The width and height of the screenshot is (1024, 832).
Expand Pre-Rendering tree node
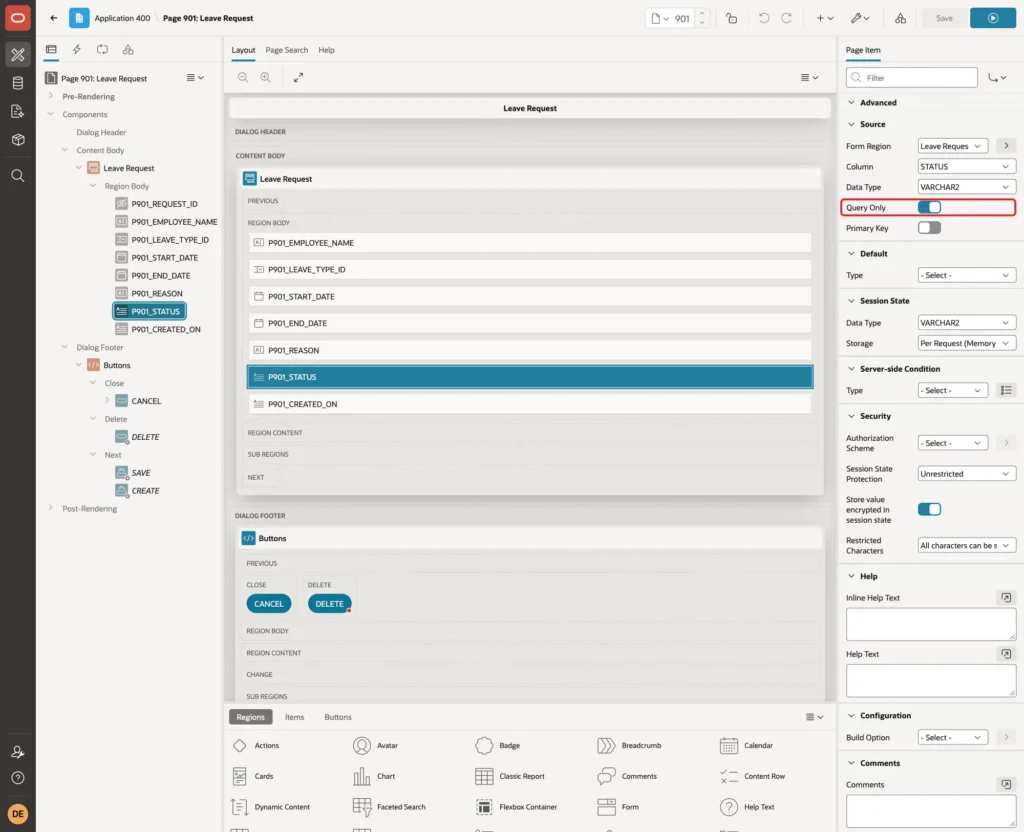51,96
